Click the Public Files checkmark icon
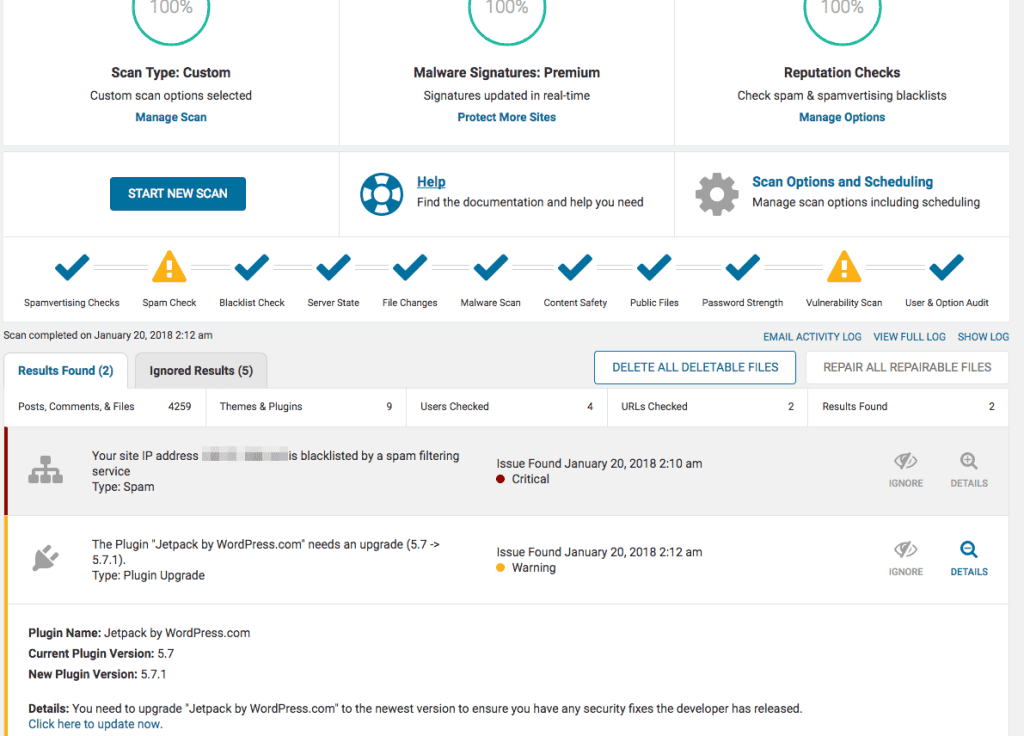 [654, 267]
